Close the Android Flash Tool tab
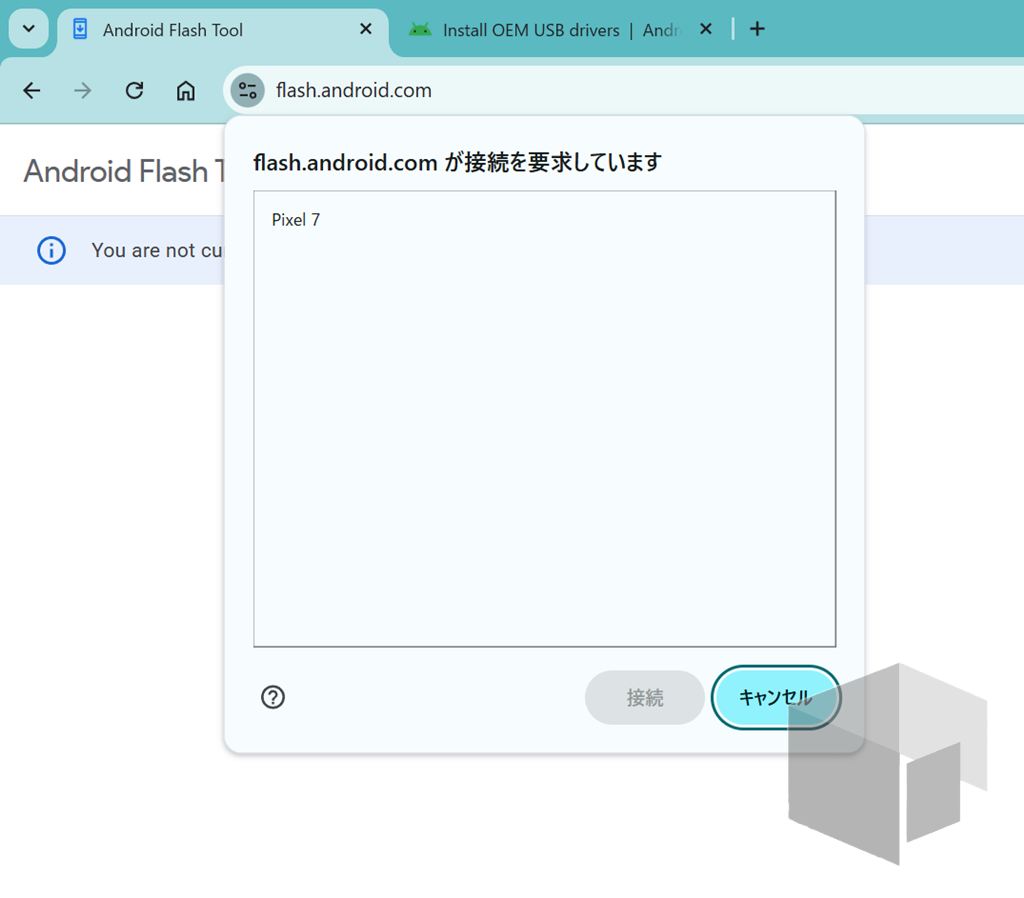The height and width of the screenshot is (898, 1024). pos(366,29)
